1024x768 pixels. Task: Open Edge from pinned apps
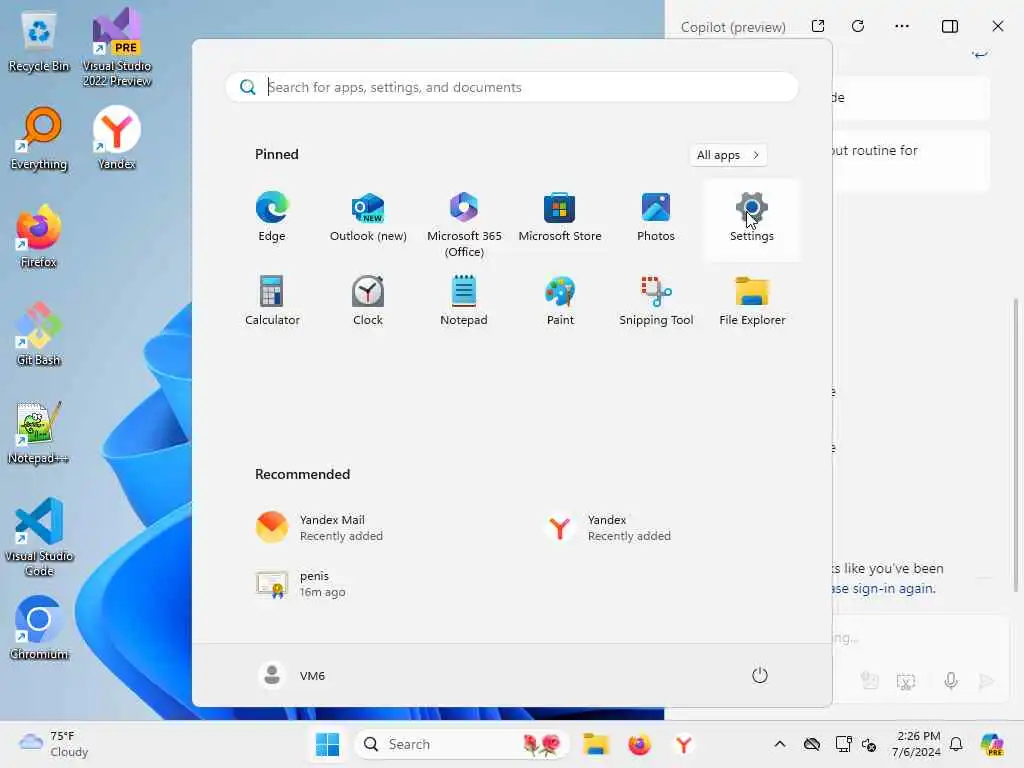pos(272,217)
